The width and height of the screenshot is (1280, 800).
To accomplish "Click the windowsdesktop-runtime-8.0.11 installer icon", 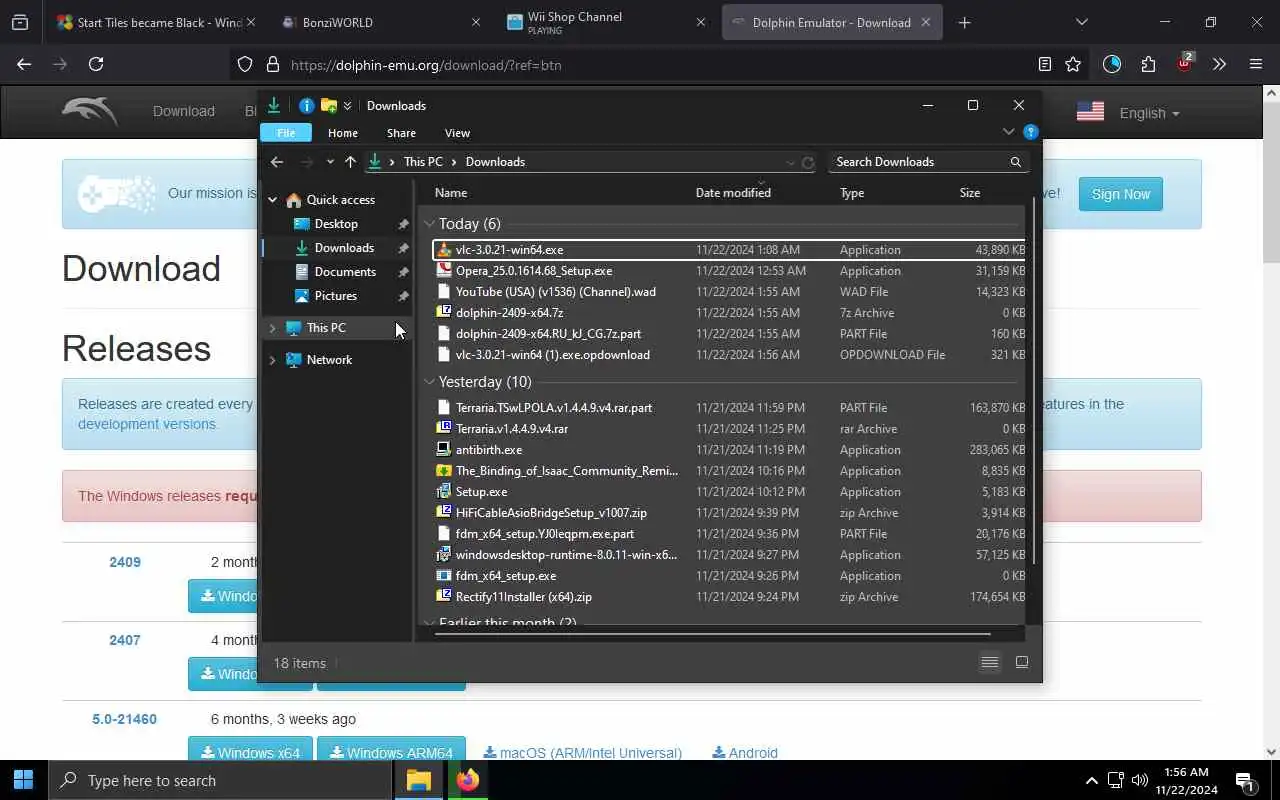I will [445, 555].
